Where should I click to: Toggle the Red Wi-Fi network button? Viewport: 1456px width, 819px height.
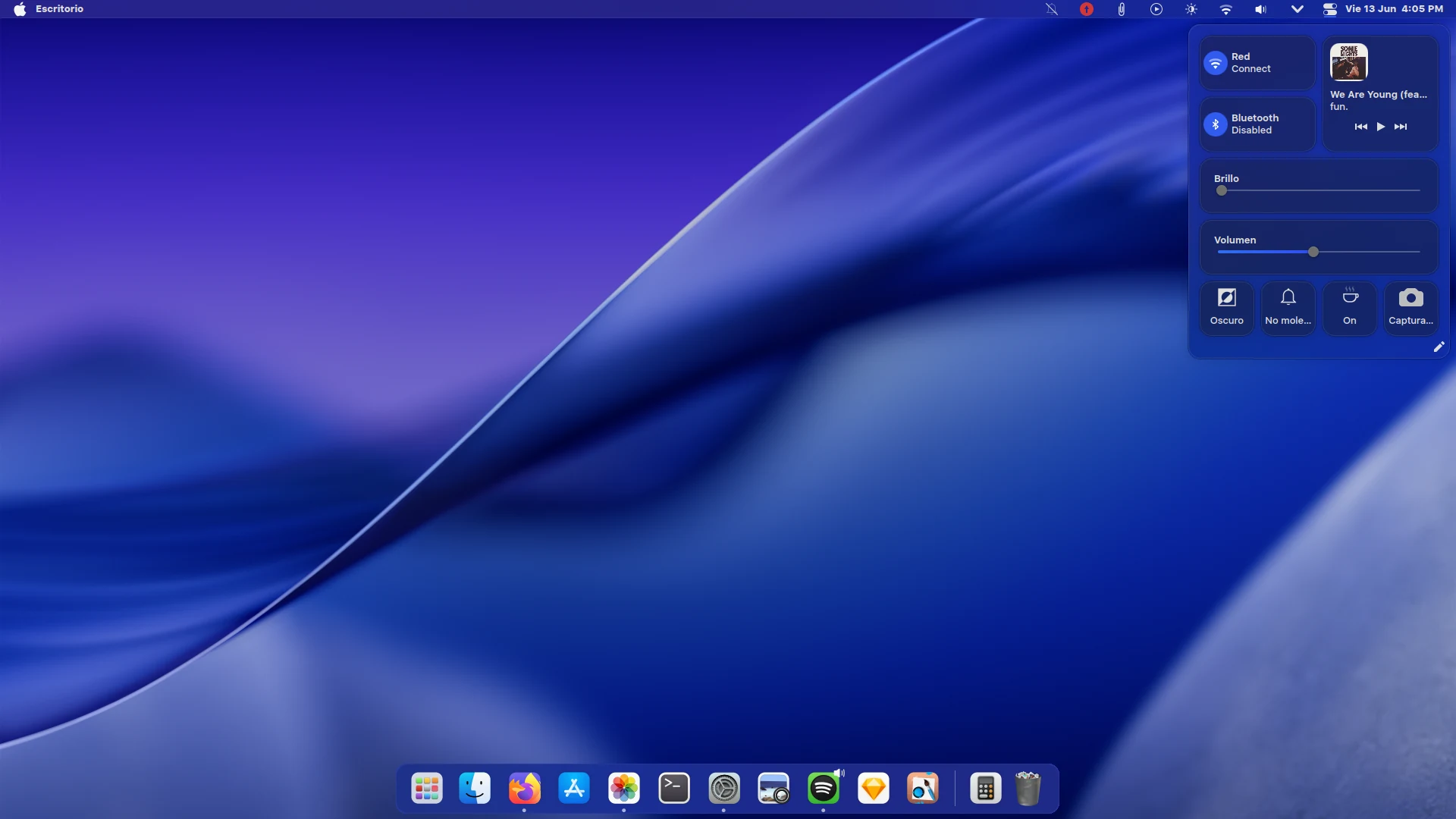coord(1257,63)
